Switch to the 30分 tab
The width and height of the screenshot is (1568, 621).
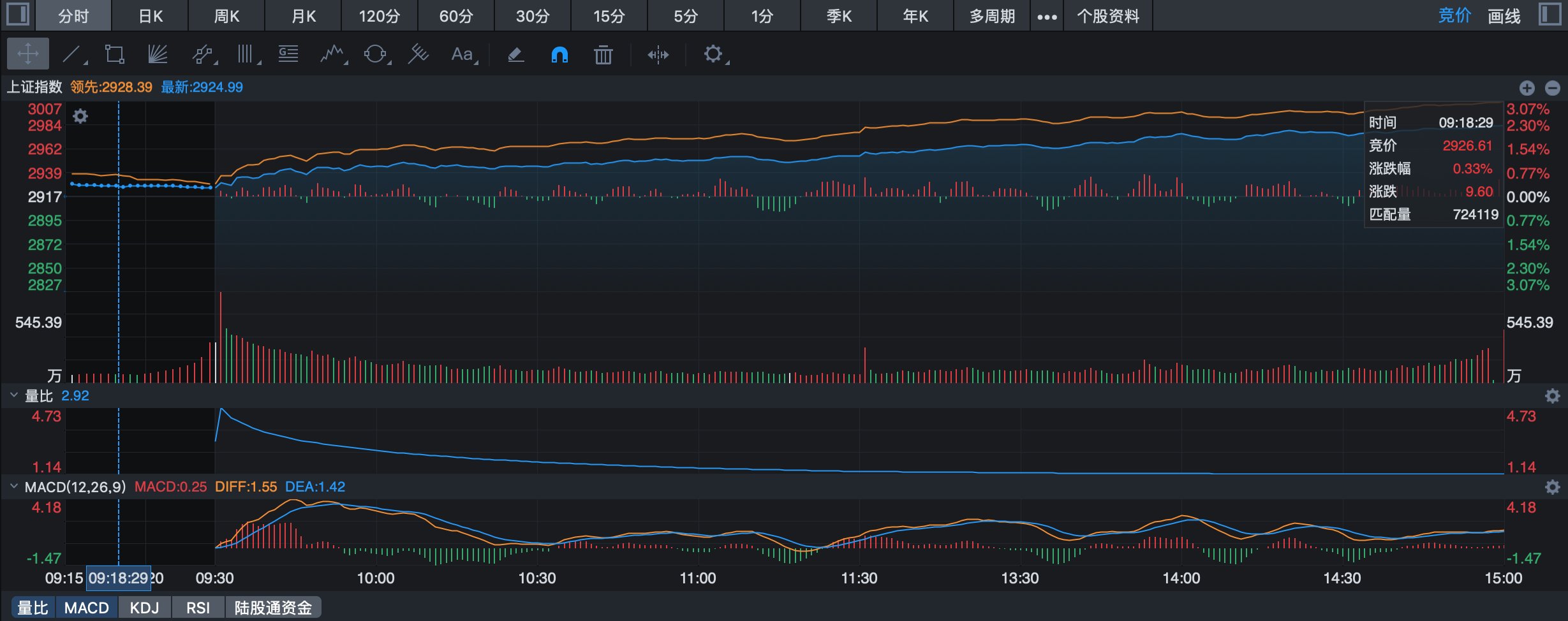533,16
